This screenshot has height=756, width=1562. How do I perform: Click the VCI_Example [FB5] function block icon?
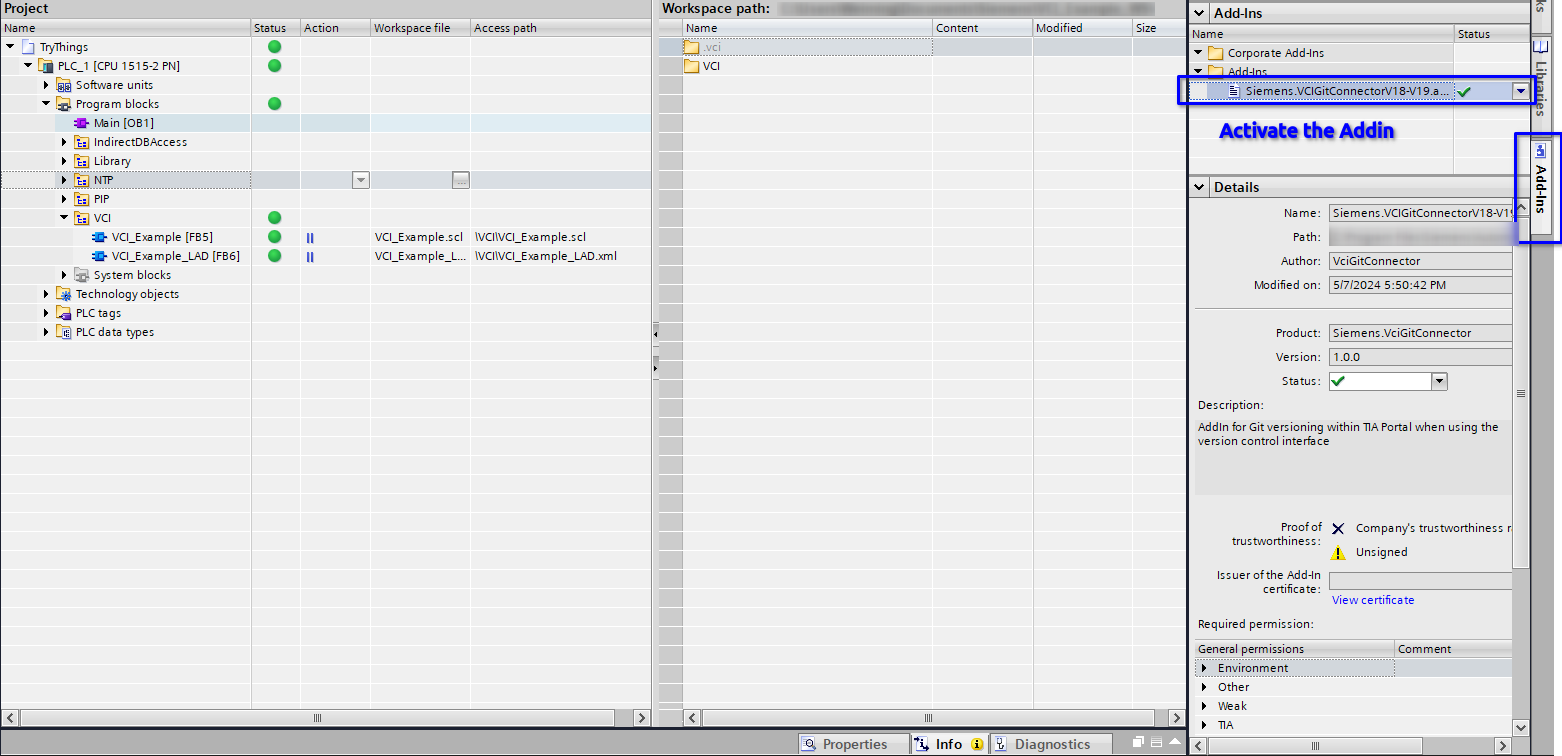point(100,237)
